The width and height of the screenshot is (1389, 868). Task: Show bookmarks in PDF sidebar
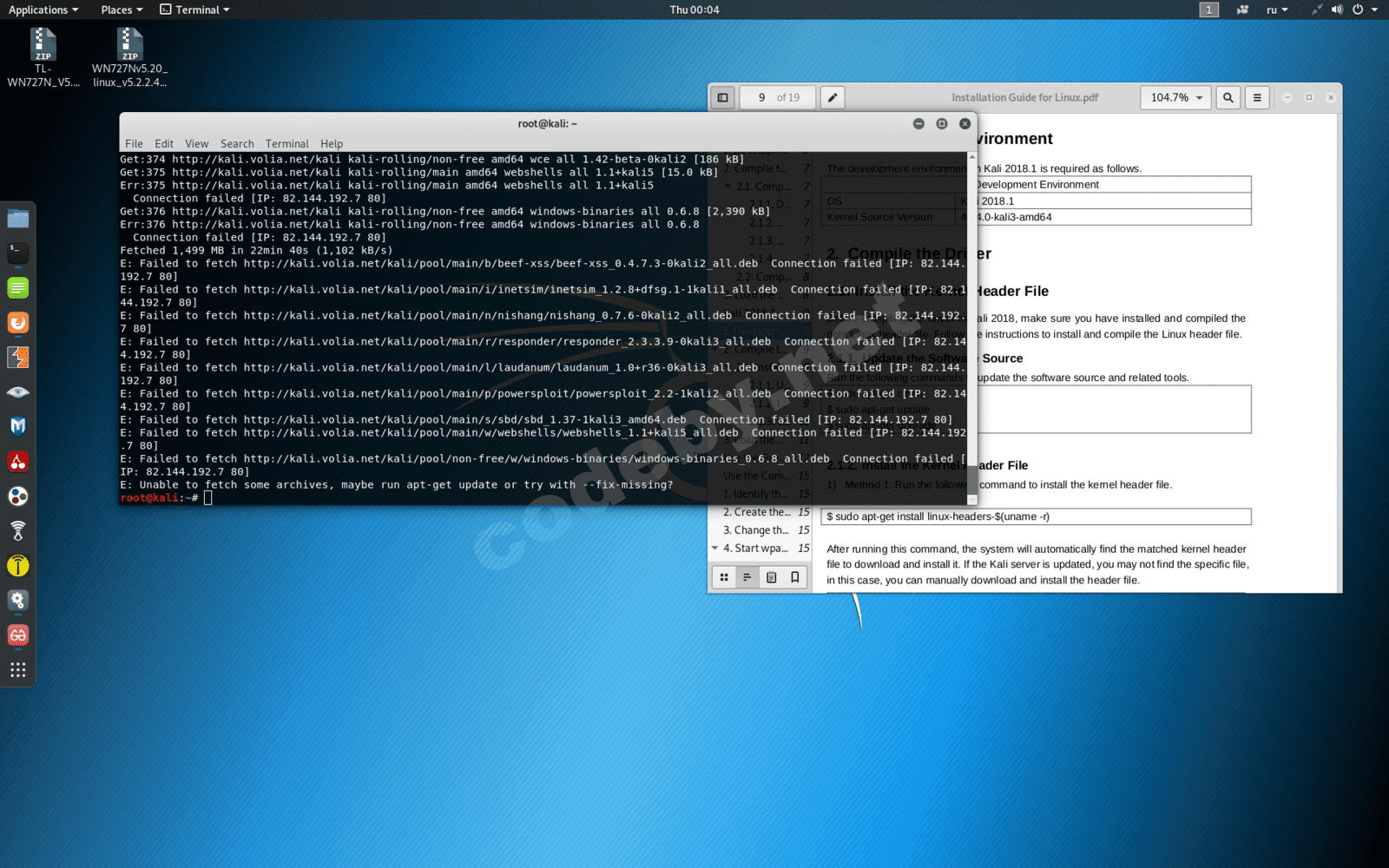click(794, 577)
